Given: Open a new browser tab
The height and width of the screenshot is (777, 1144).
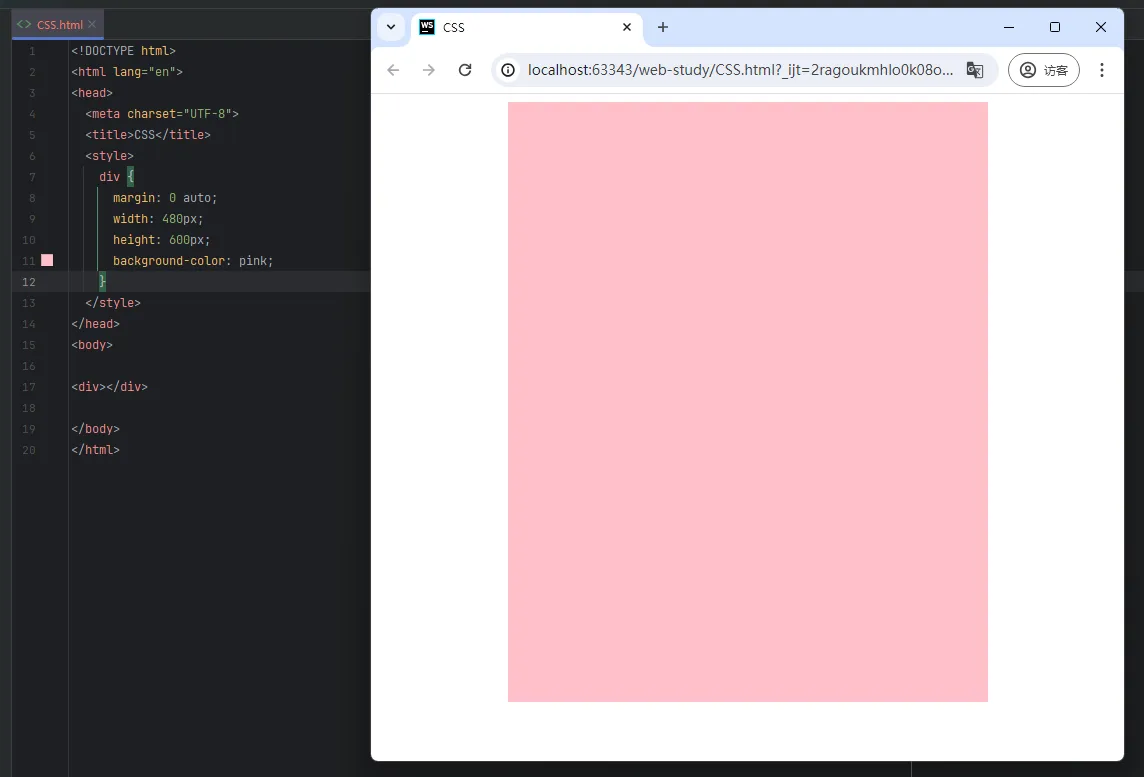Looking at the screenshot, I should [x=662, y=27].
